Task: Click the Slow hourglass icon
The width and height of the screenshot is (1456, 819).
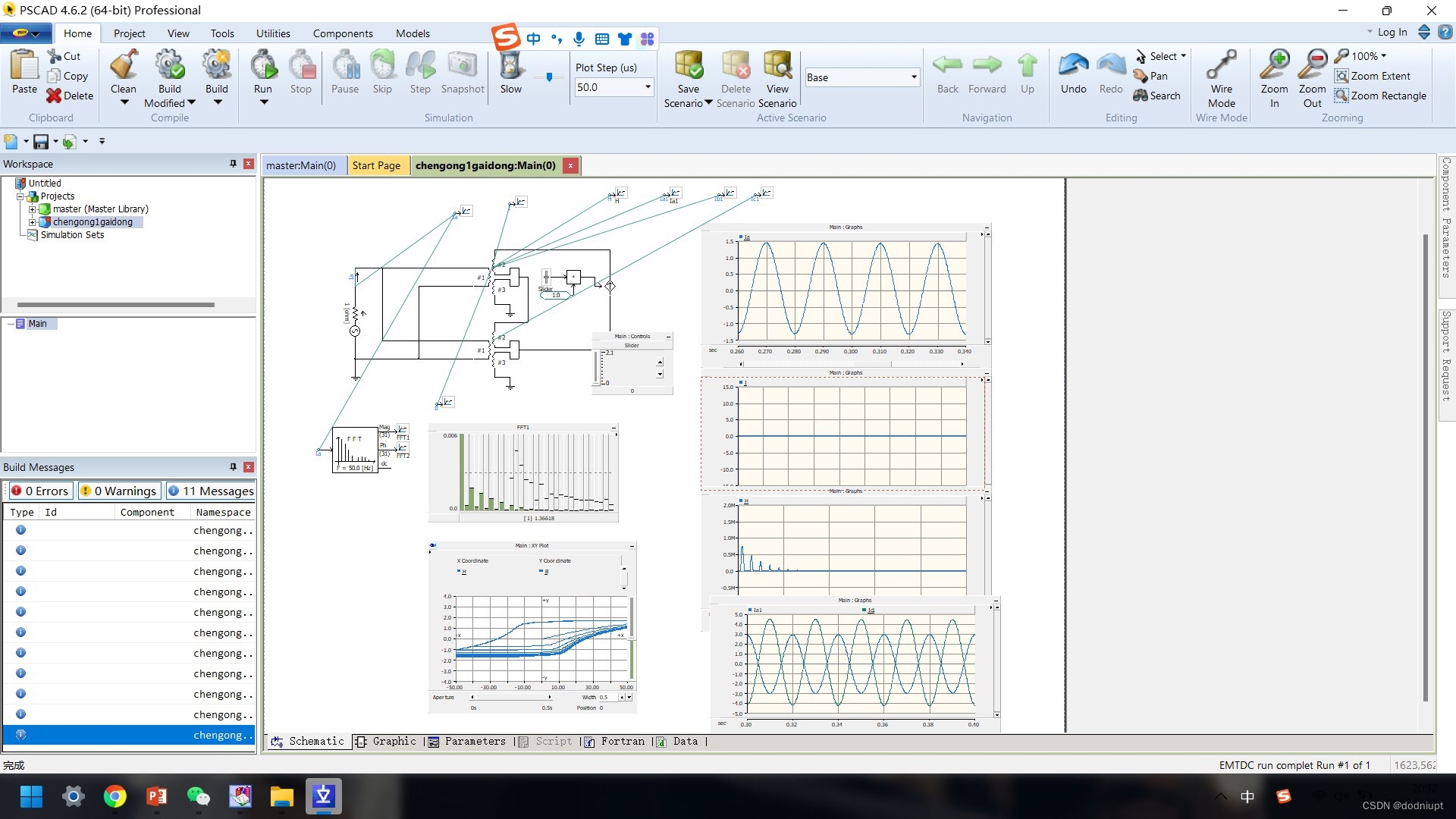Action: (511, 67)
